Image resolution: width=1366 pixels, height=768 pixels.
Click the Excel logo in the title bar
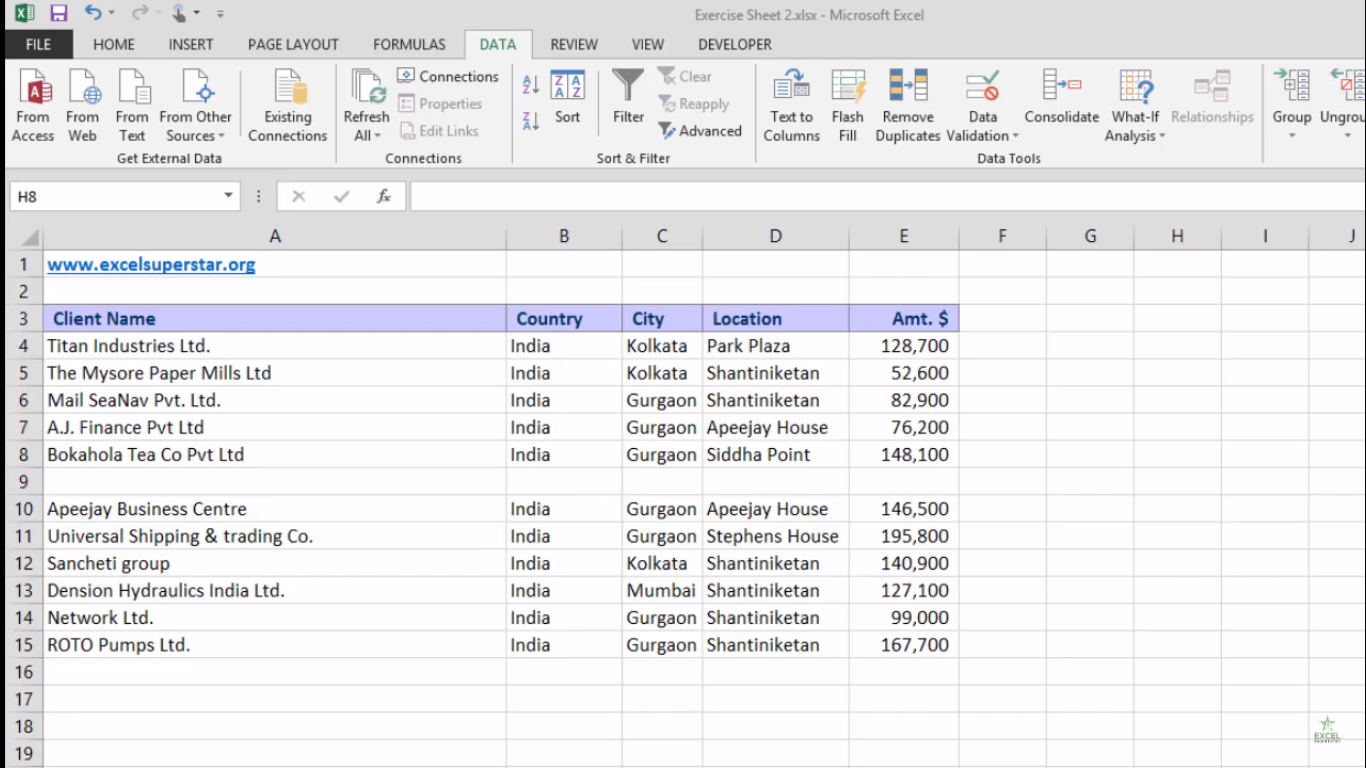tap(23, 14)
